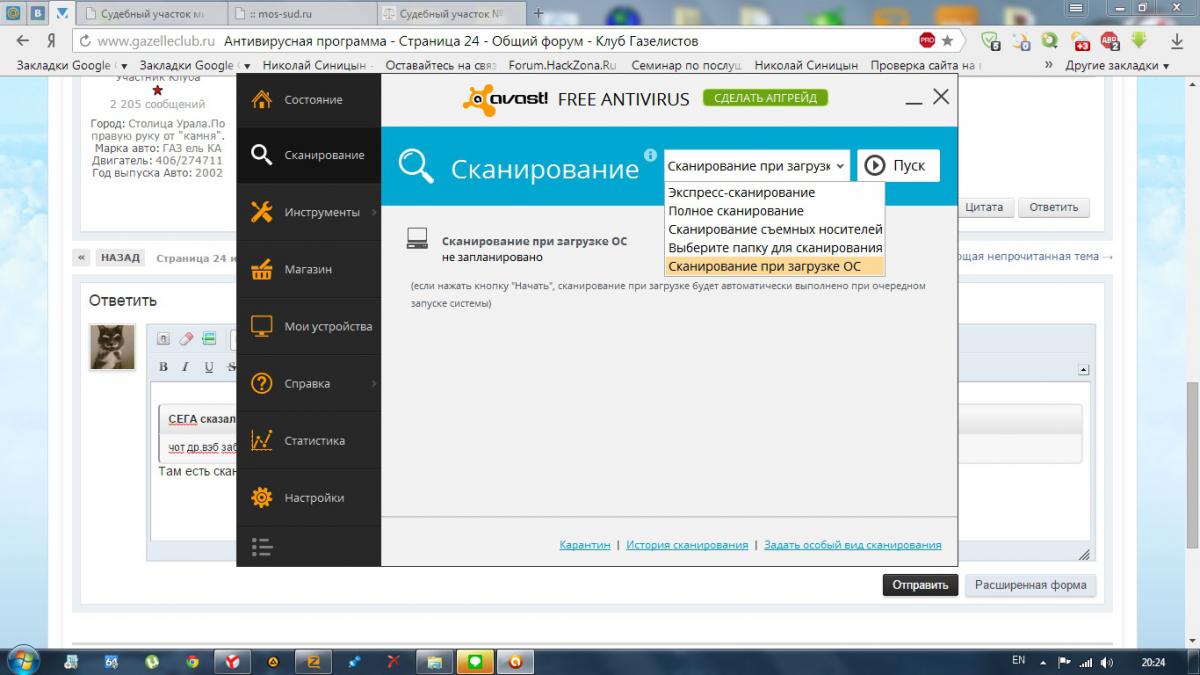Viewport: 1200px width, 675px height.
Task: Go to Магазин in the Avast sidebar
Action: [x=309, y=269]
